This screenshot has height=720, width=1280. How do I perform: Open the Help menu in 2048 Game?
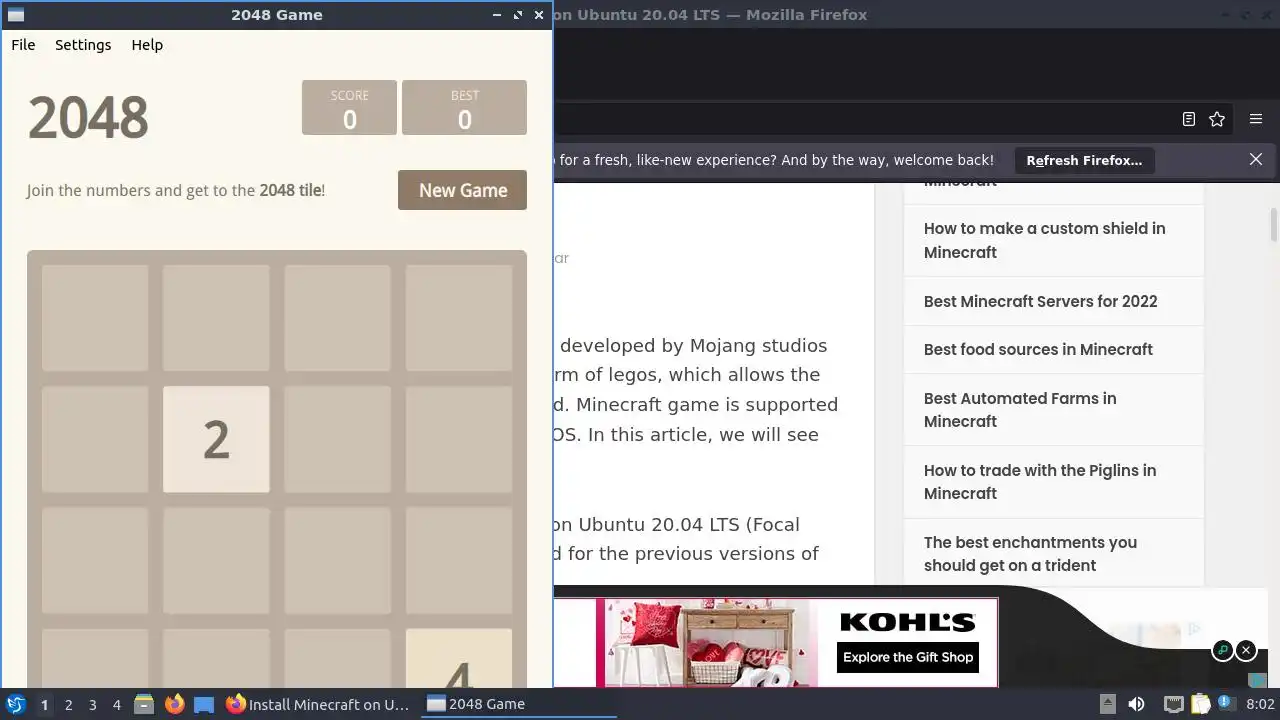[147, 45]
